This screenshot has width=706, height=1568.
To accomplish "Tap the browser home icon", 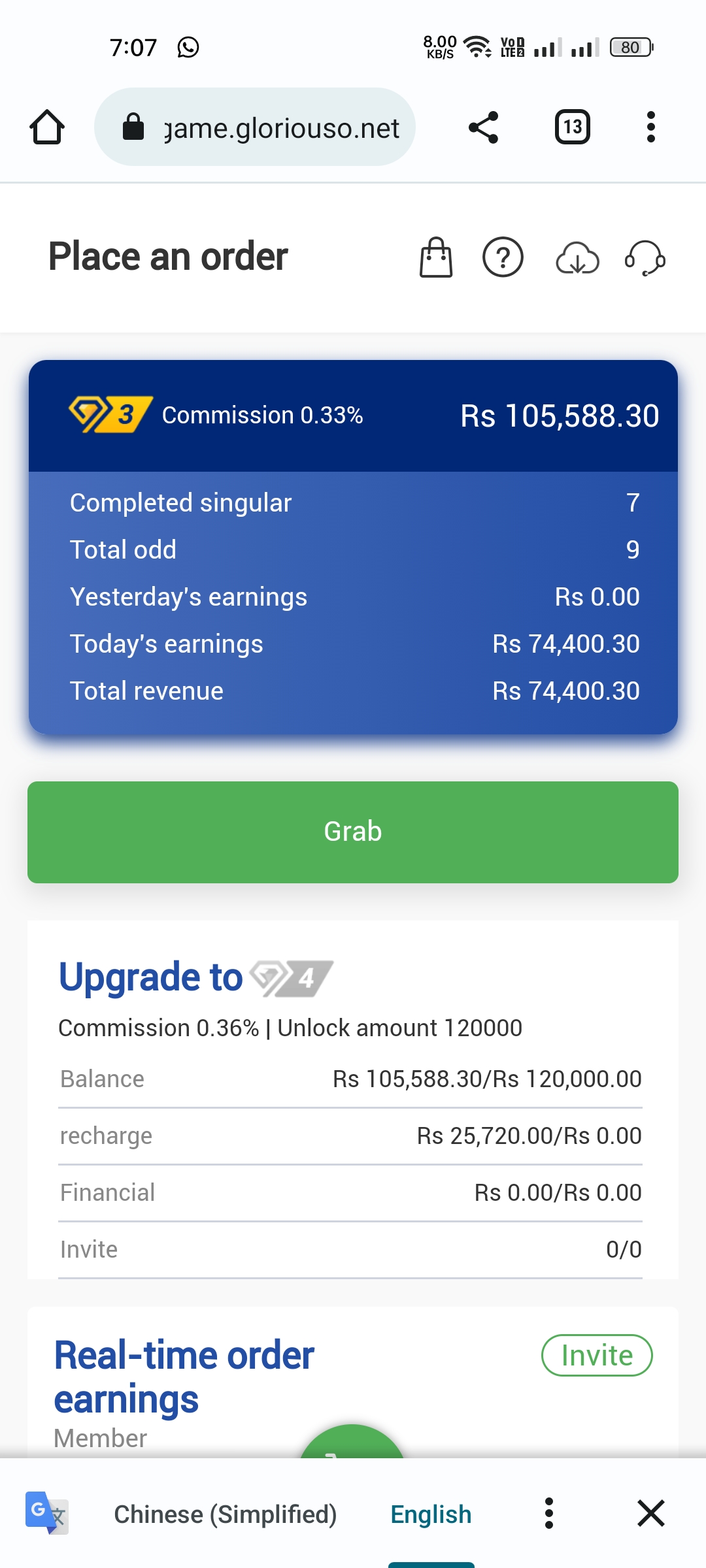I will tap(47, 127).
